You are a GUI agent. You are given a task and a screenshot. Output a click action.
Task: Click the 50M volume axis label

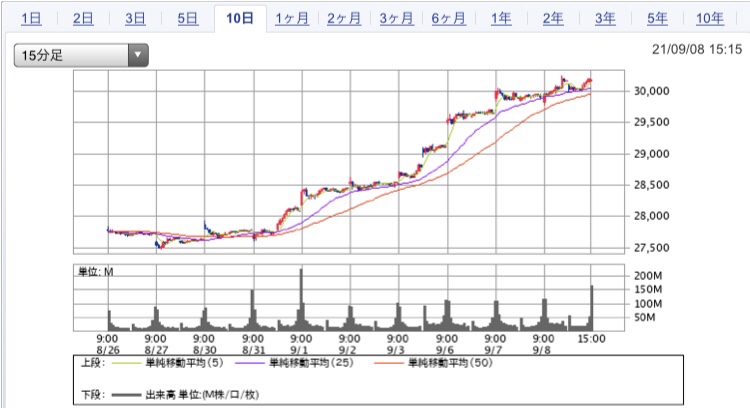[645, 318]
